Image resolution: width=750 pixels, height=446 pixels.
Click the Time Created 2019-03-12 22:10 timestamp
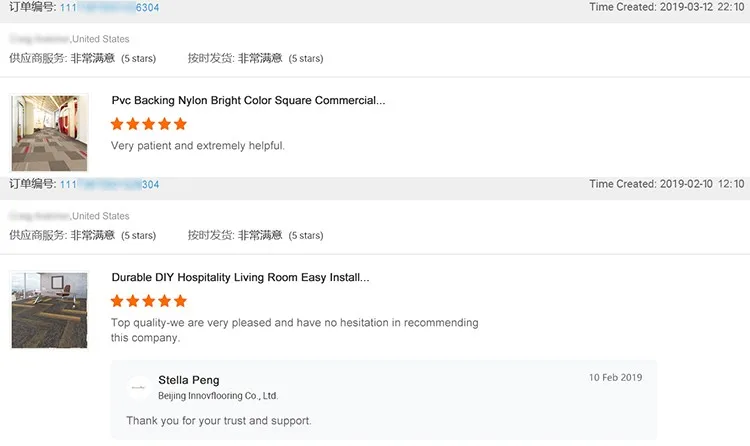point(666,8)
